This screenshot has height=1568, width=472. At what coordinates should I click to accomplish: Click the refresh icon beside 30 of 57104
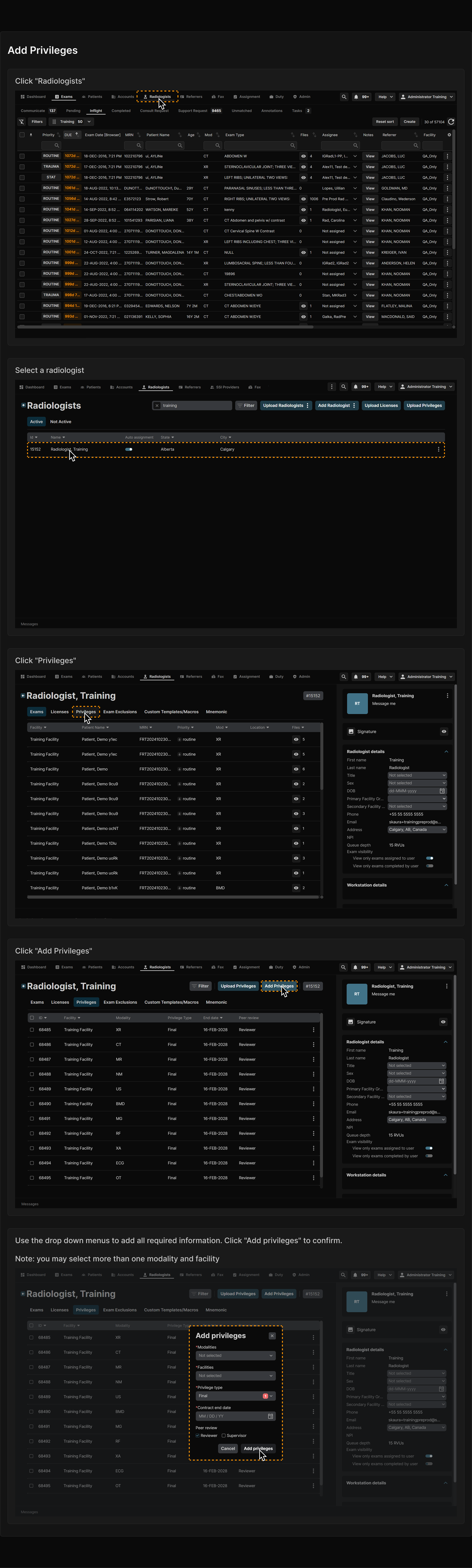[x=451, y=122]
